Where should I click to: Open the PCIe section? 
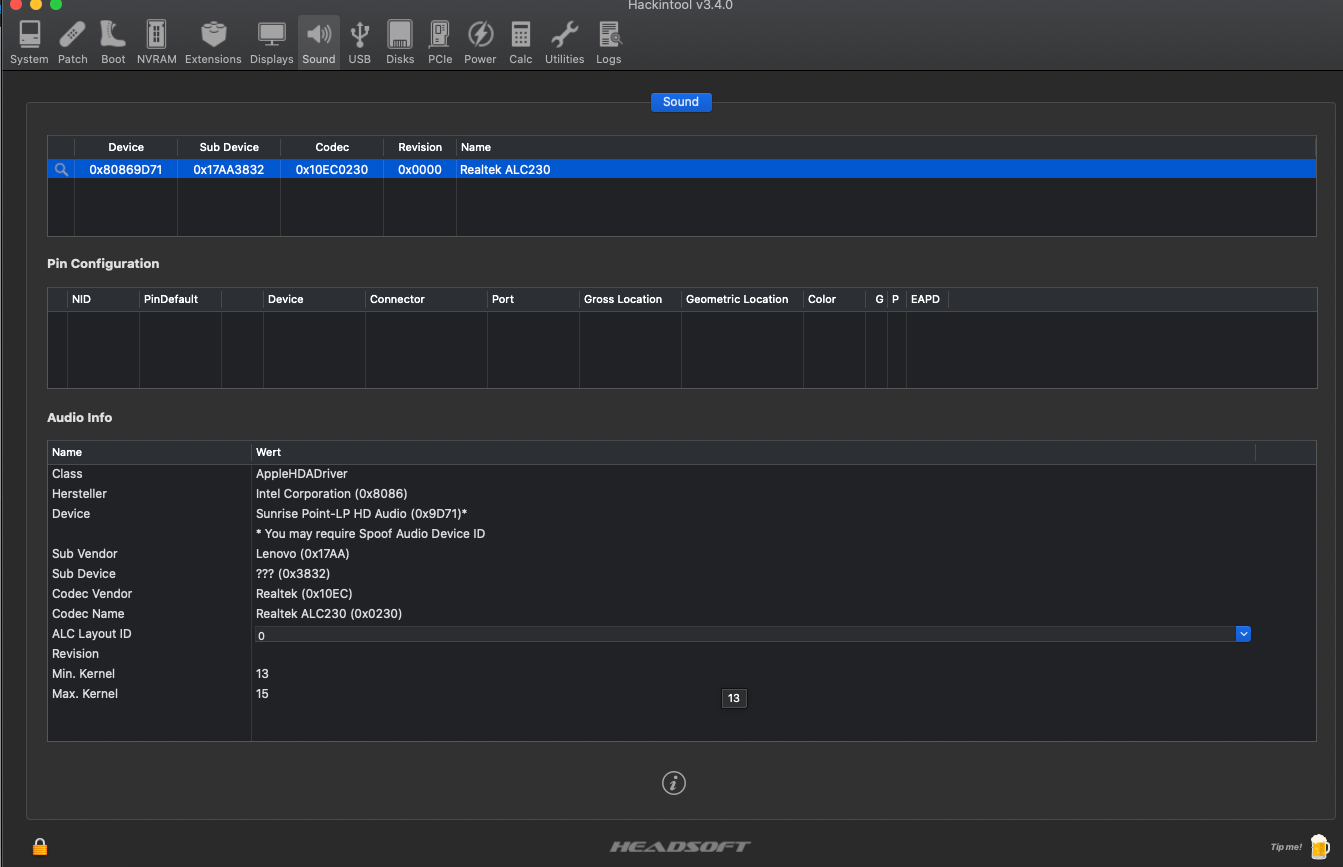[x=440, y=42]
